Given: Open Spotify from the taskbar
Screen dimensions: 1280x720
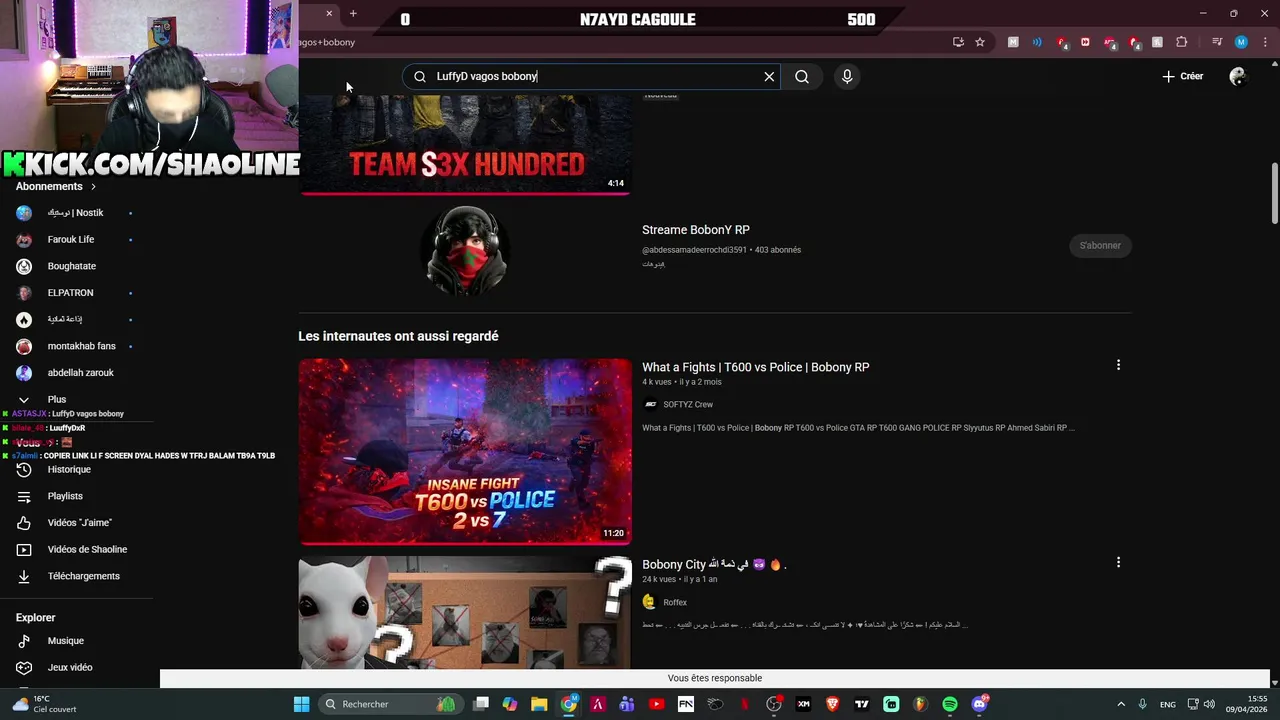Looking at the screenshot, I should click(950, 704).
